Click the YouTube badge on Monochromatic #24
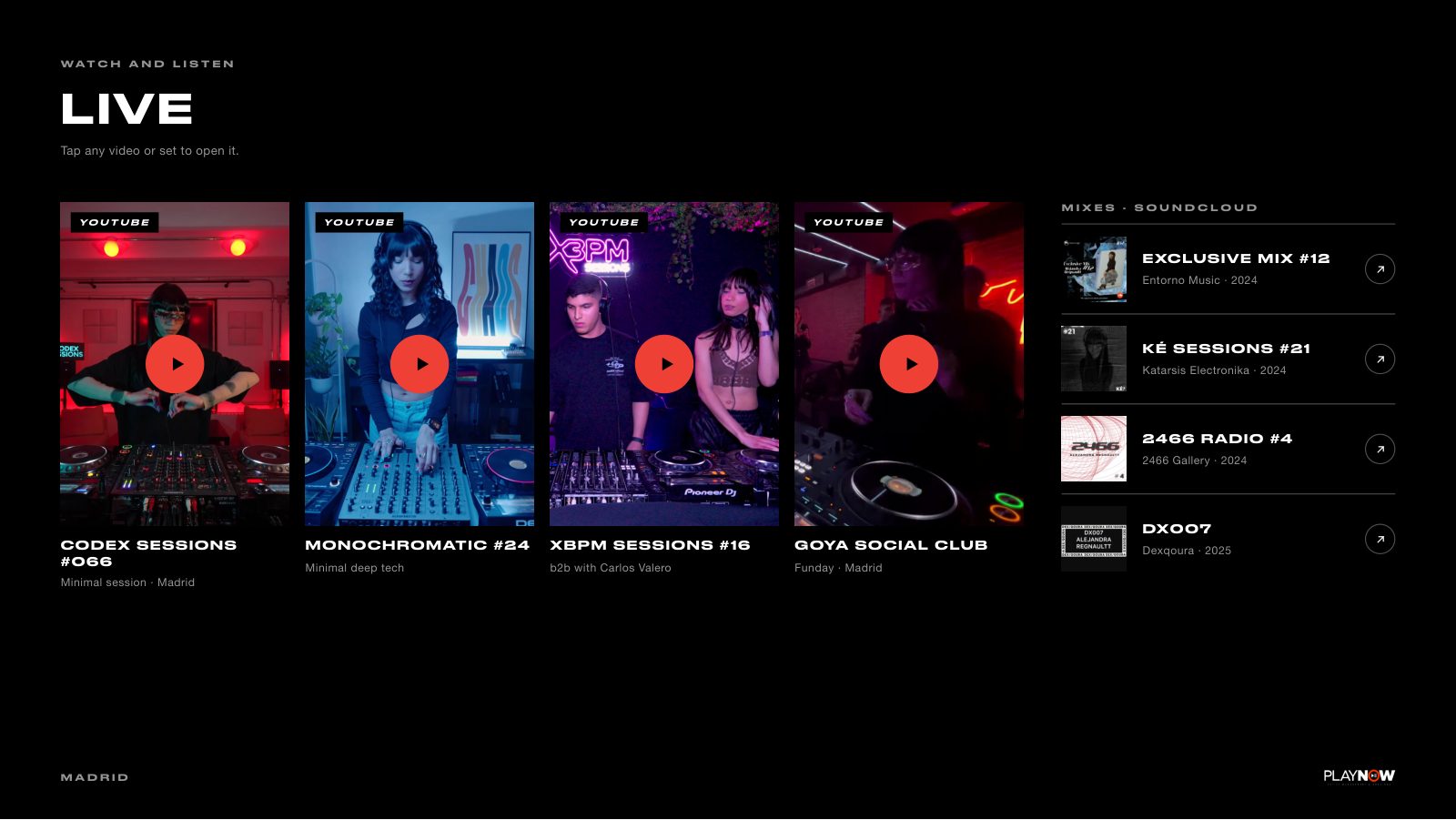Viewport: 1456px width, 820px height. pos(359,222)
